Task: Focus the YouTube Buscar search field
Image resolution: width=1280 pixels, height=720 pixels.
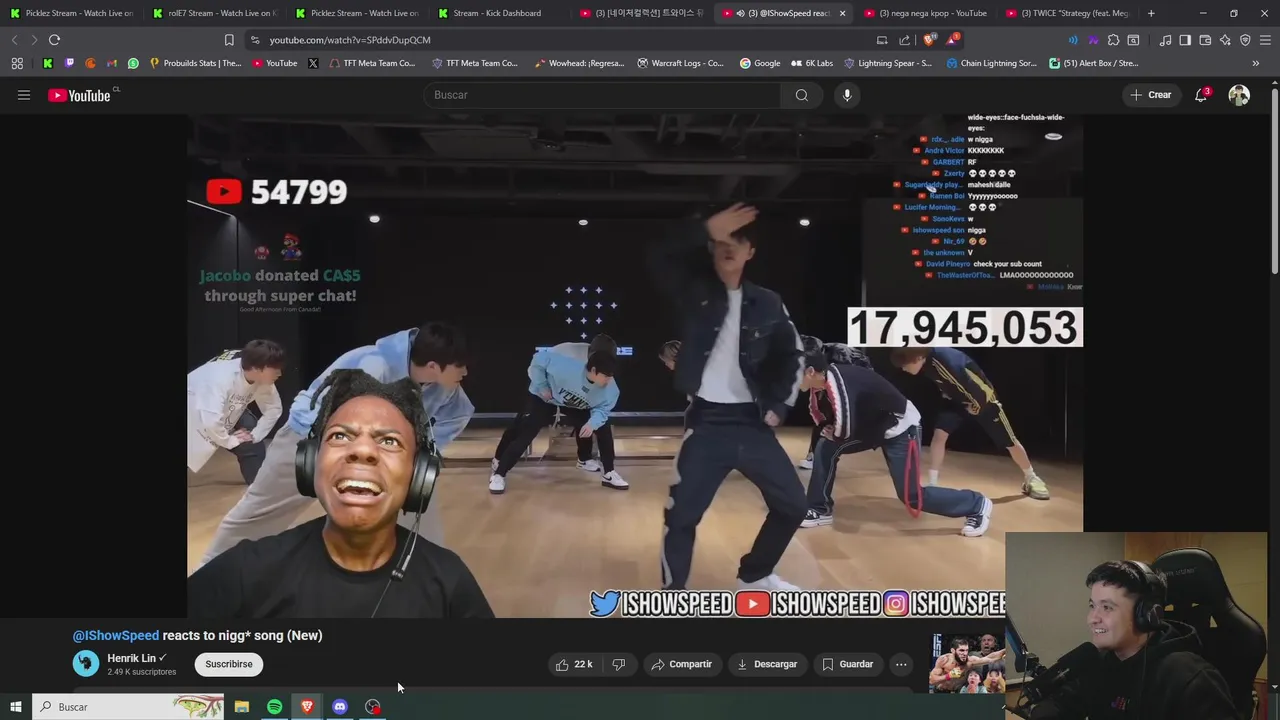Action: click(602, 95)
